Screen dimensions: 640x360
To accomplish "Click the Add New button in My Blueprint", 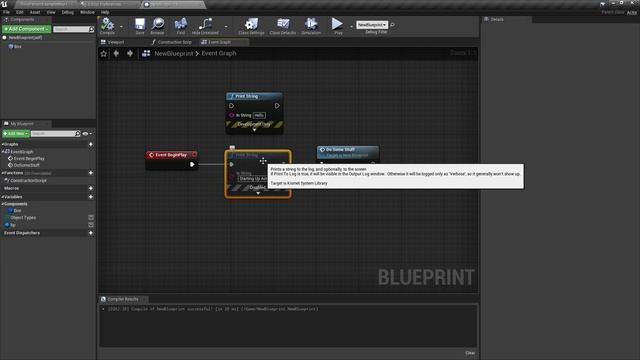I will pyautogui.click(x=16, y=133).
